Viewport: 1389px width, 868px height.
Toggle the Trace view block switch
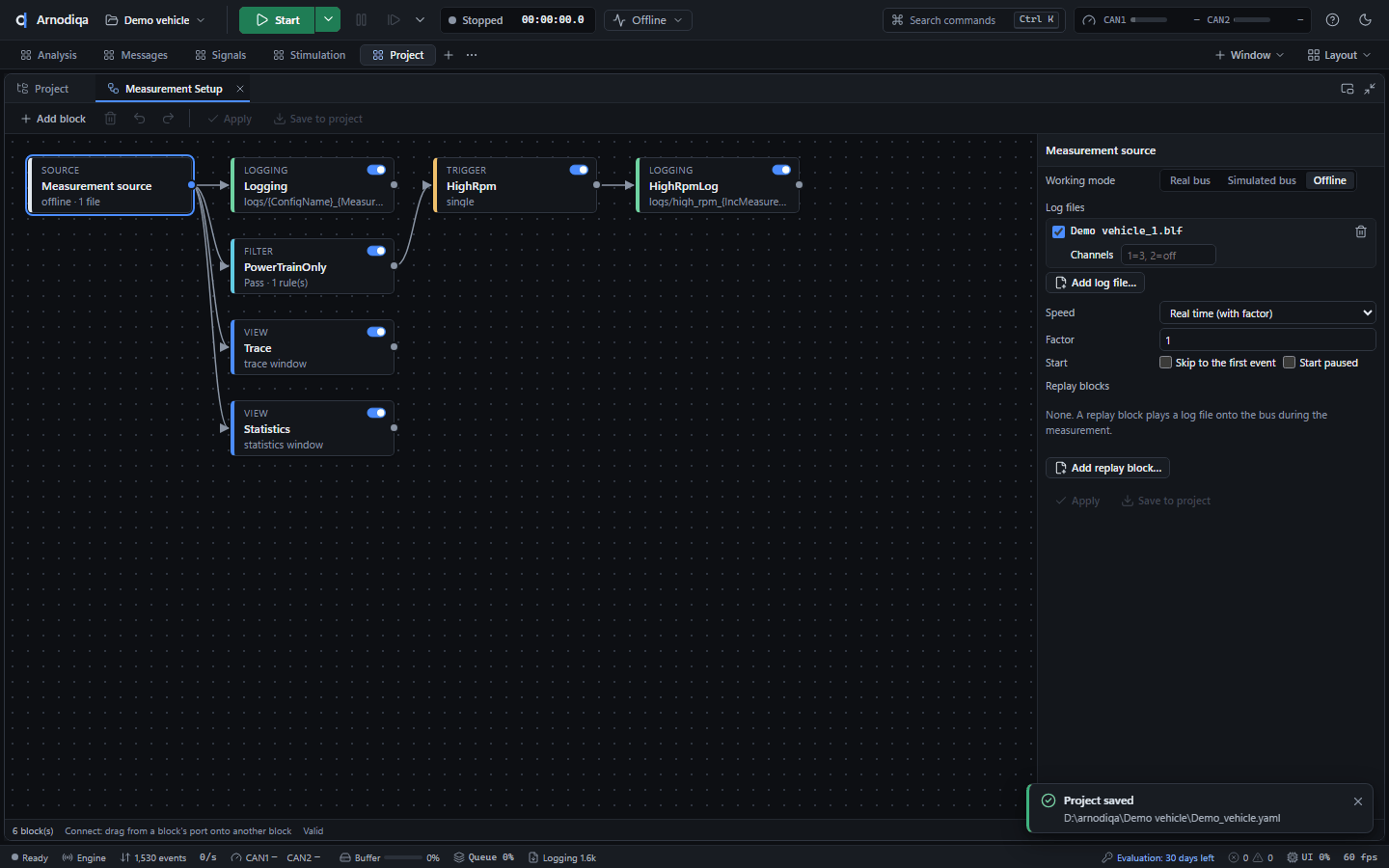(376, 332)
